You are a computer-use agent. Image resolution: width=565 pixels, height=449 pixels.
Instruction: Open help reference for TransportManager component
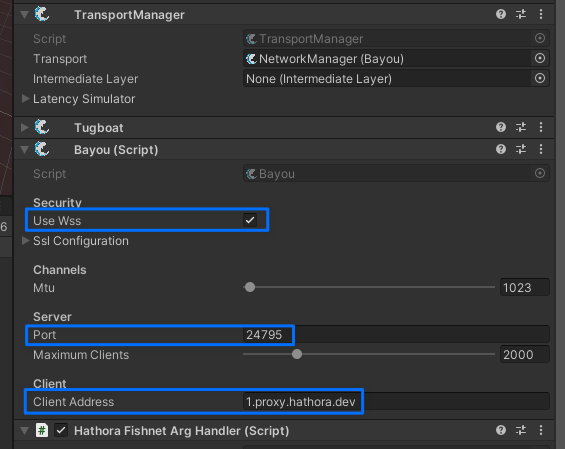[501, 14]
